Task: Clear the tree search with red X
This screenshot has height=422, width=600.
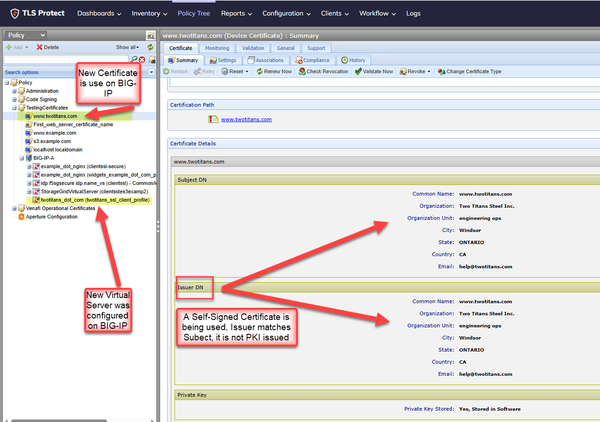Action: coord(141,60)
